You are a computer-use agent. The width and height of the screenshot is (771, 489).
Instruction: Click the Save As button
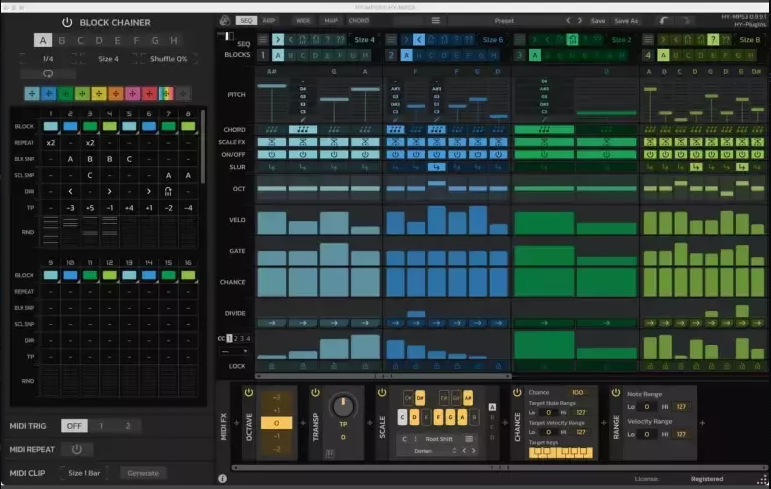click(626, 21)
